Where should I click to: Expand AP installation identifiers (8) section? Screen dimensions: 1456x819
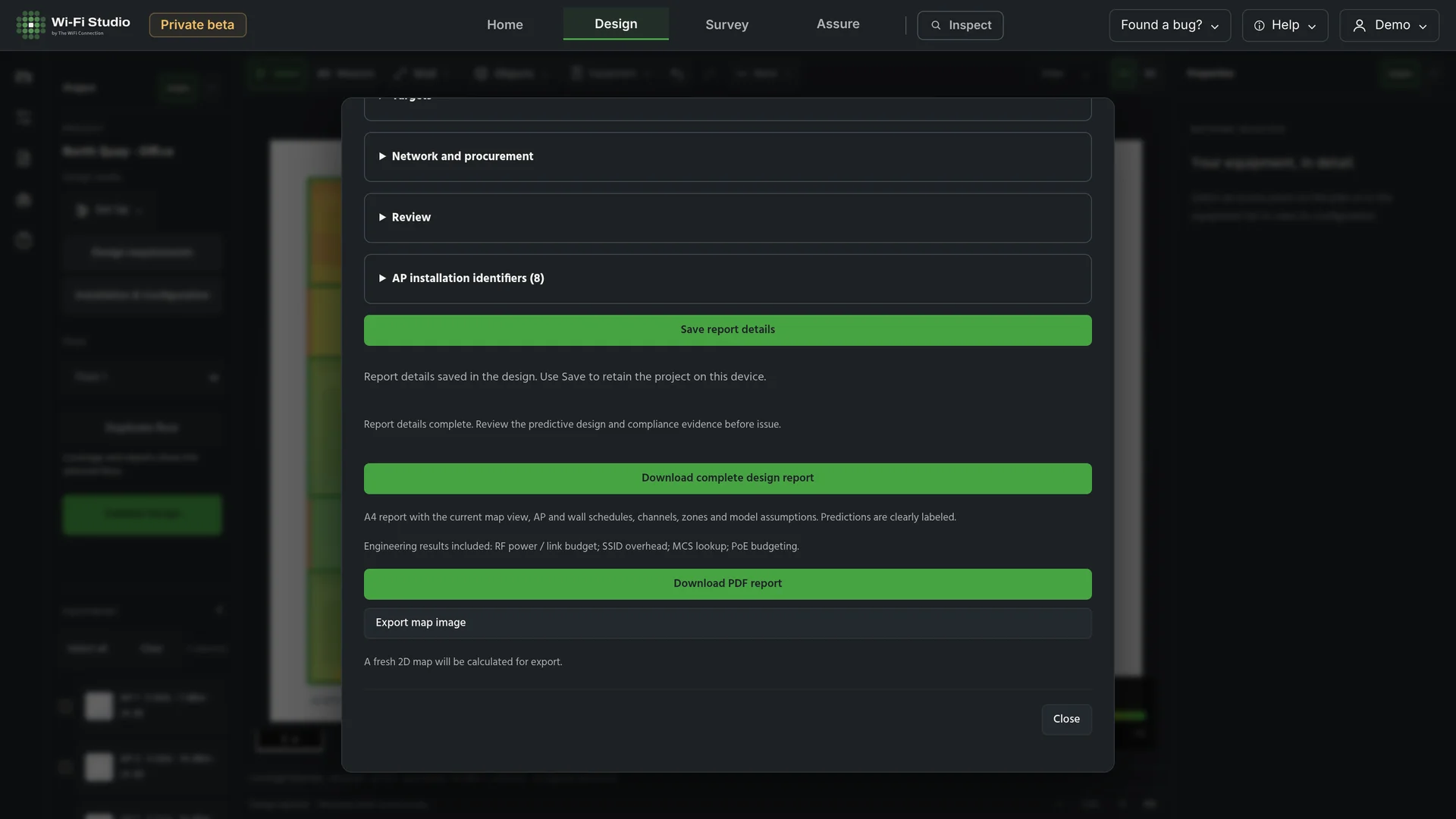click(727, 278)
